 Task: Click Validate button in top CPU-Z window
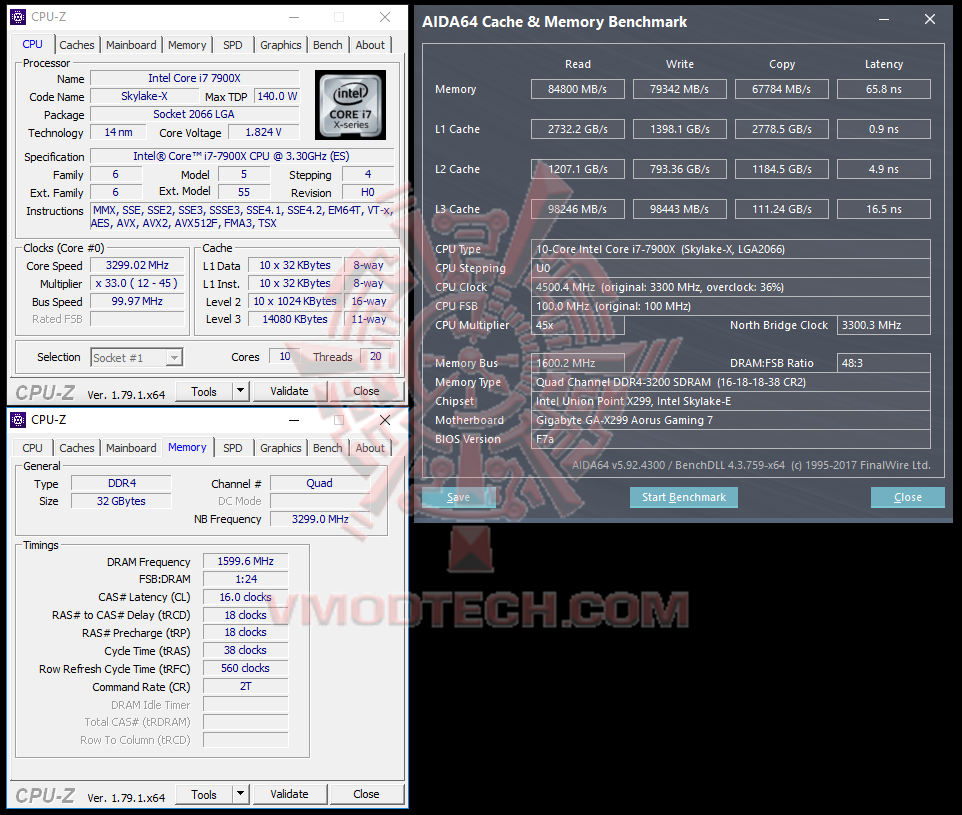click(290, 391)
